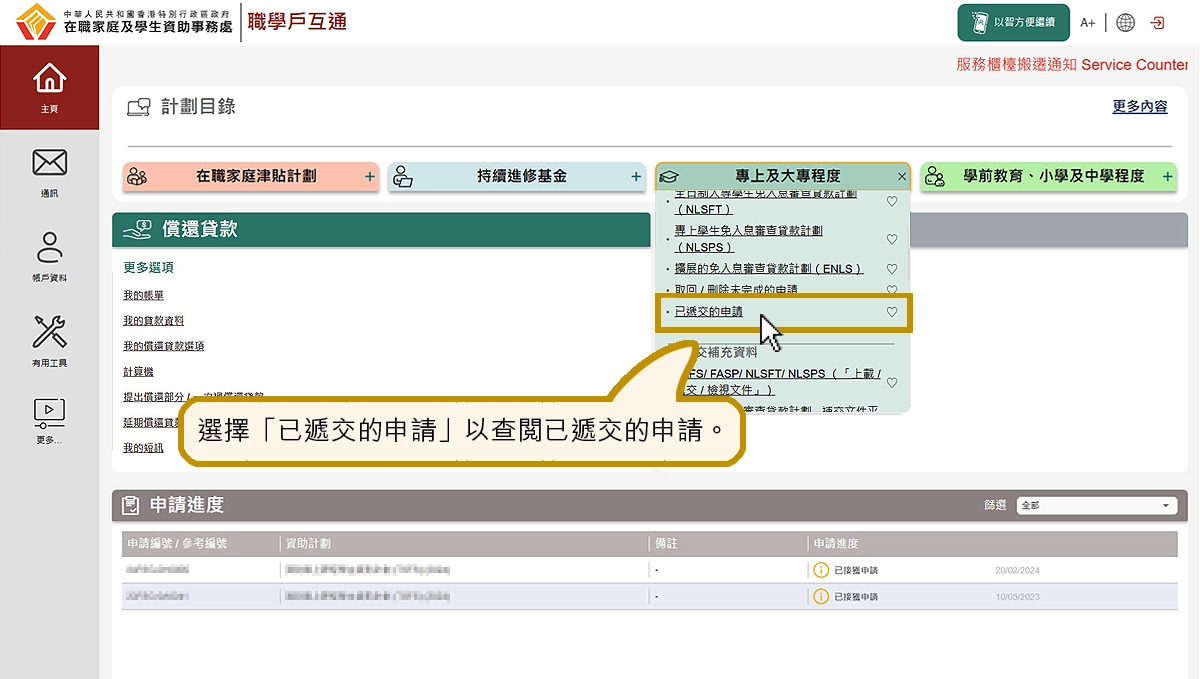Click the logout icon at top right
Screen dimensions: 1200x679
coord(1158,23)
